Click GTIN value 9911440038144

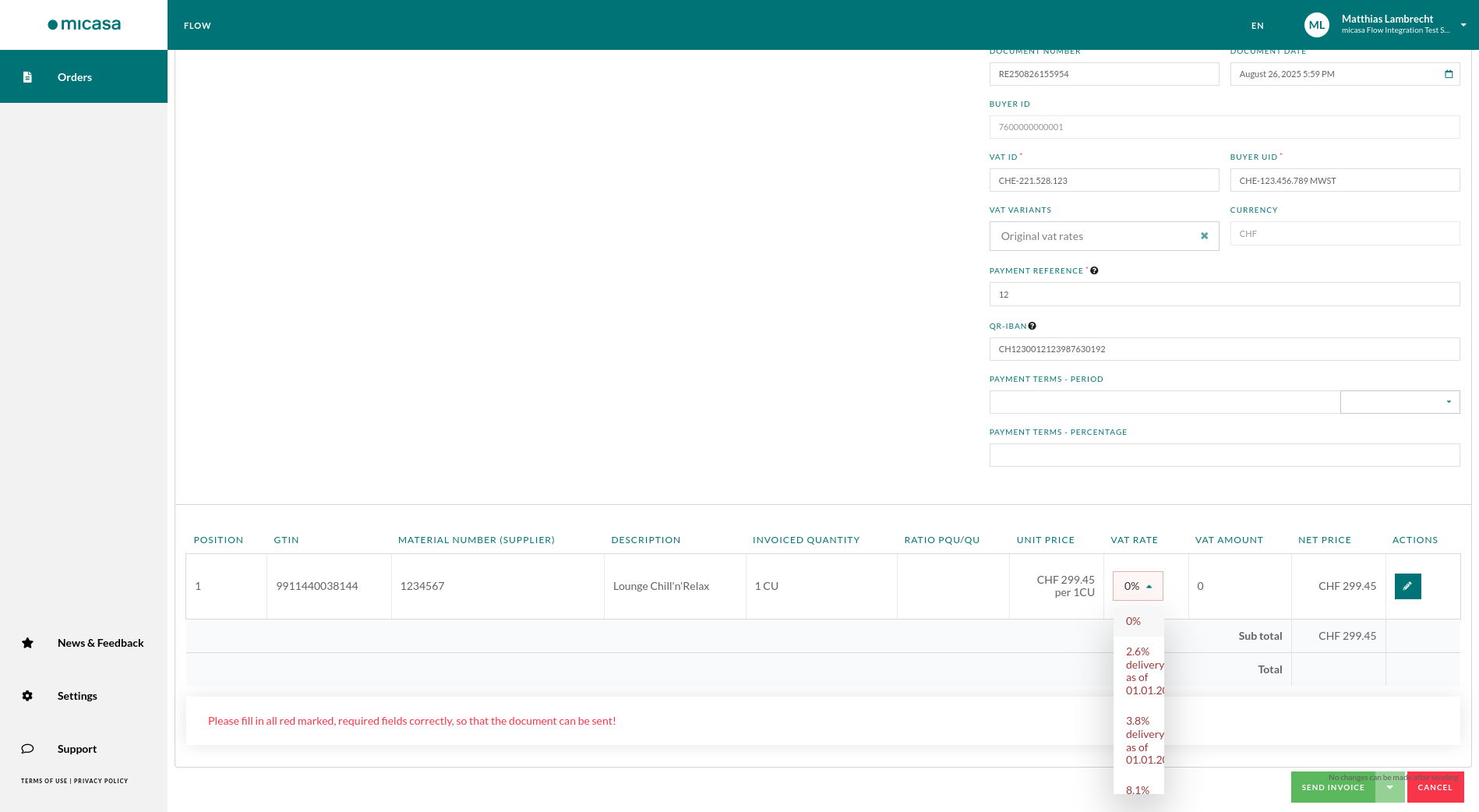click(x=317, y=586)
